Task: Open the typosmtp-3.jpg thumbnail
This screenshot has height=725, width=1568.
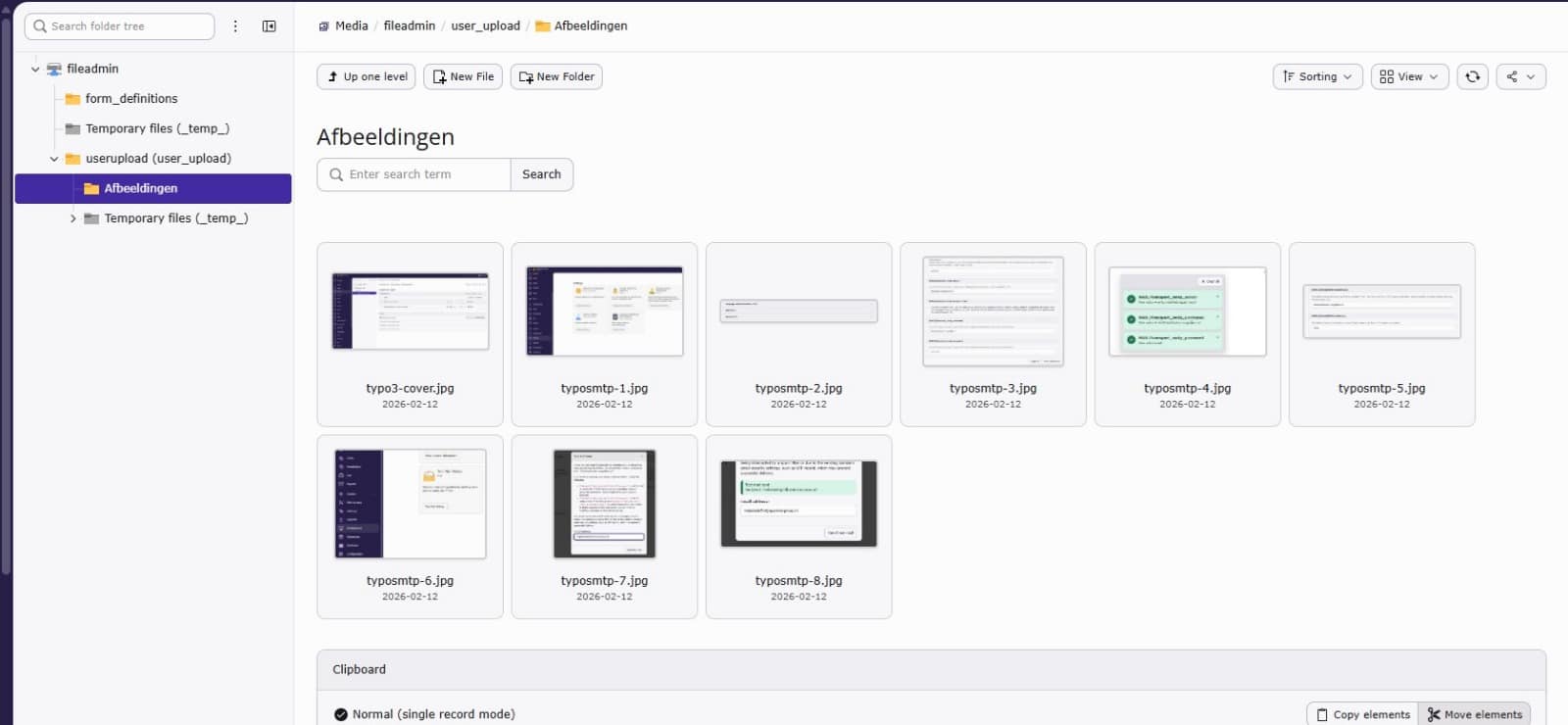Action: pyautogui.click(x=993, y=312)
